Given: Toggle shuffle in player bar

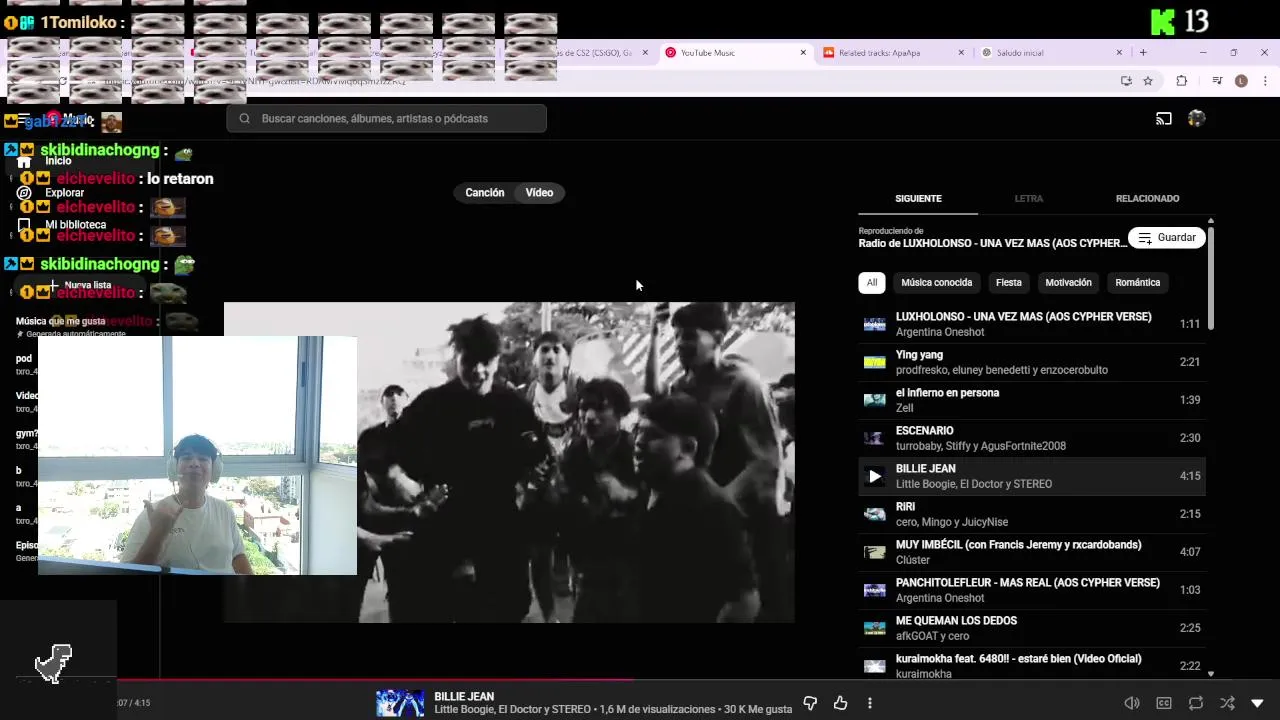Looking at the screenshot, I should (x=1228, y=704).
